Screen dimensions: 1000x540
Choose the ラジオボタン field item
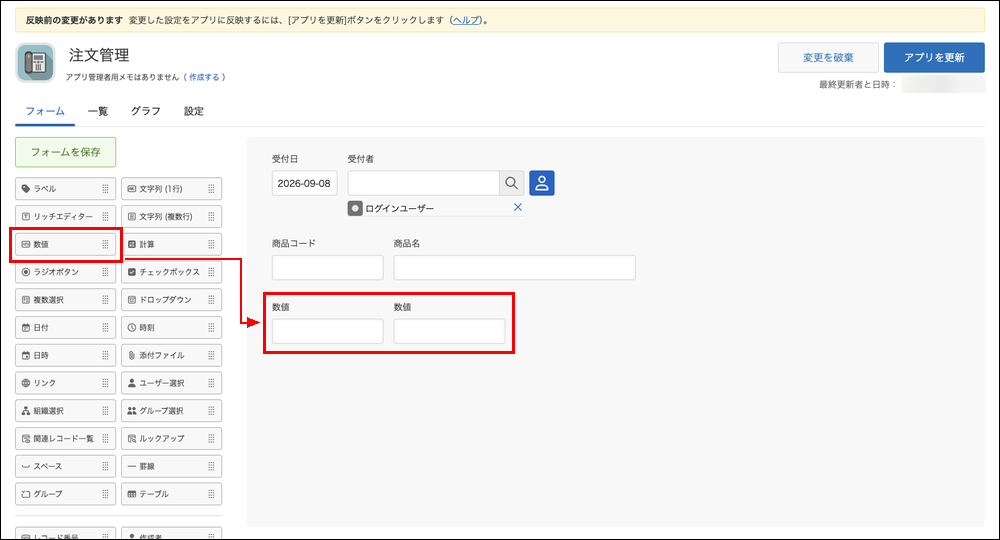click(x=66, y=272)
